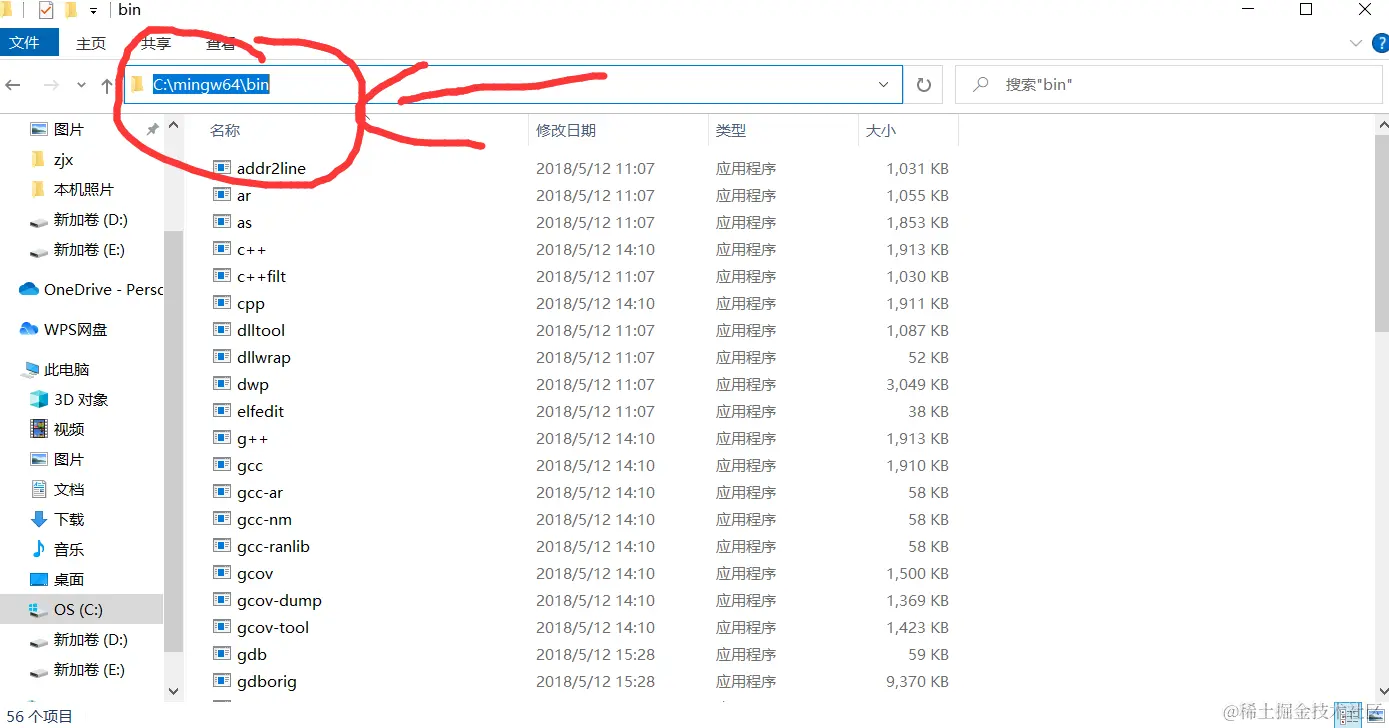Expand the address bar dropdown arrow
The height and width of the screenshot is (728, 1389).
[x=883, y=84]
